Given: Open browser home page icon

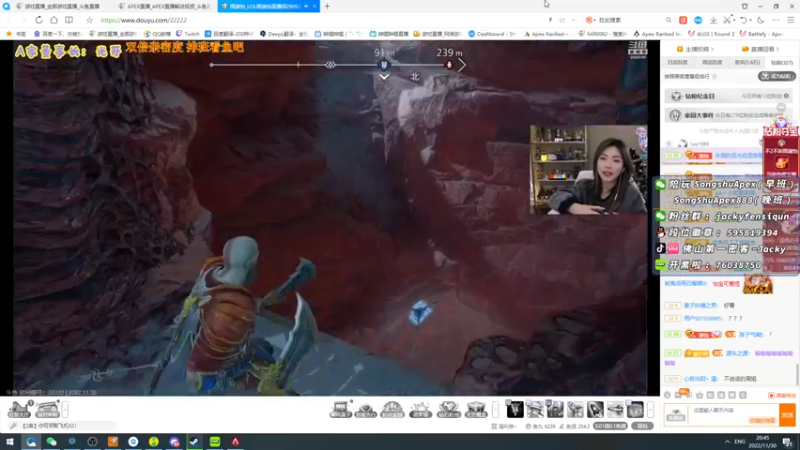Looking at the screenshot, I should point(54,20).
